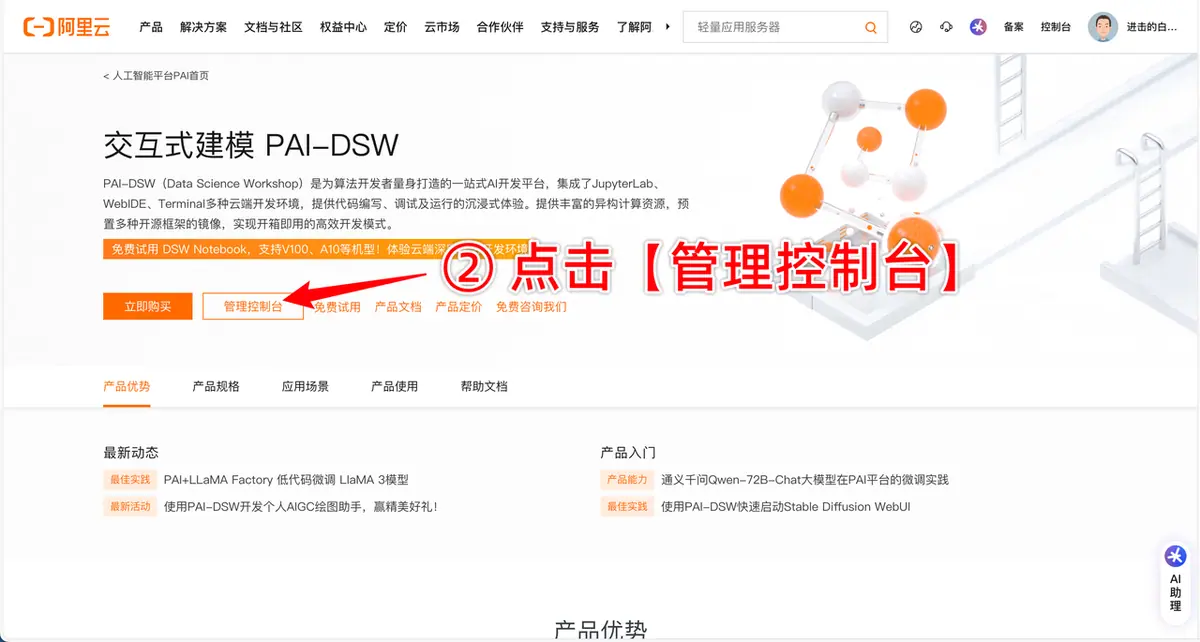Select the 产品优势 tab
The height and width of the screenshot is (642, 1200).
tap(127, 386)
